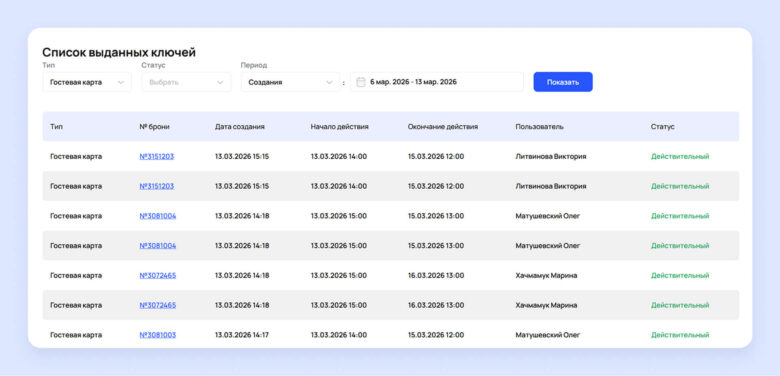780x376 pixels.
Task: Click Действительный status in the first №3151203 row
Action: click(680, 156)
